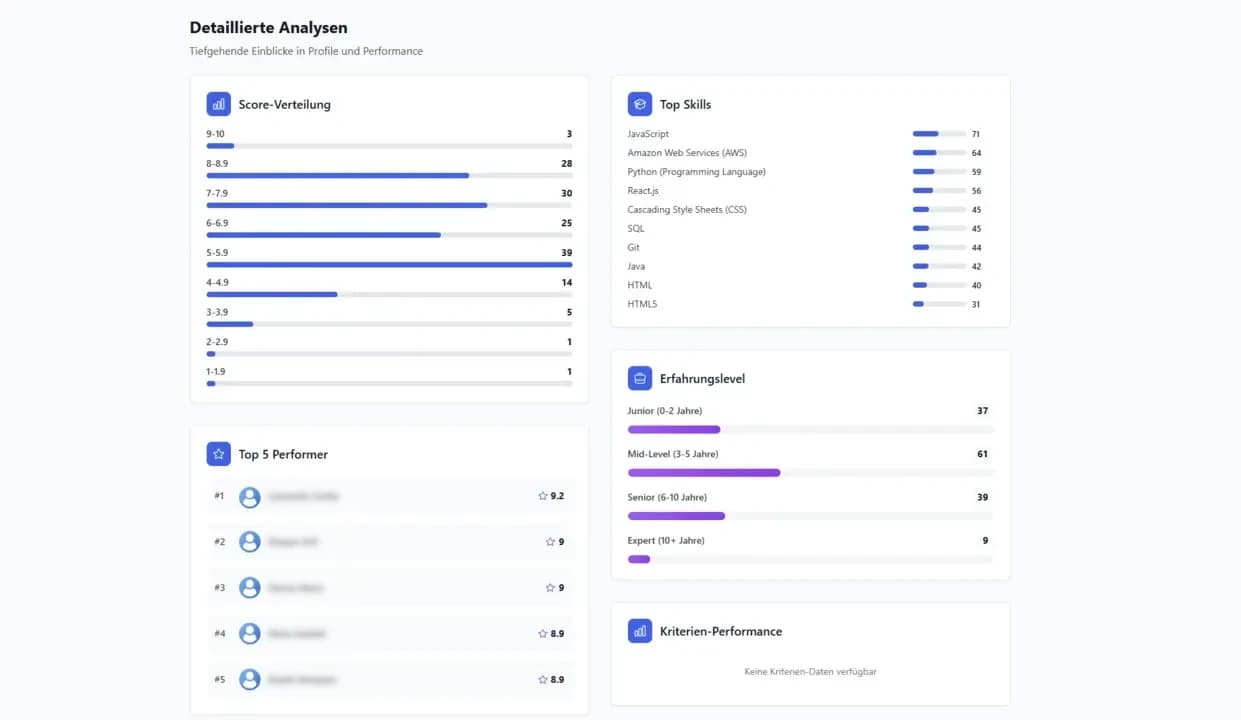Click the HTML5 skill bar
Screen dimensions: 1241x720
coord(939,304)
